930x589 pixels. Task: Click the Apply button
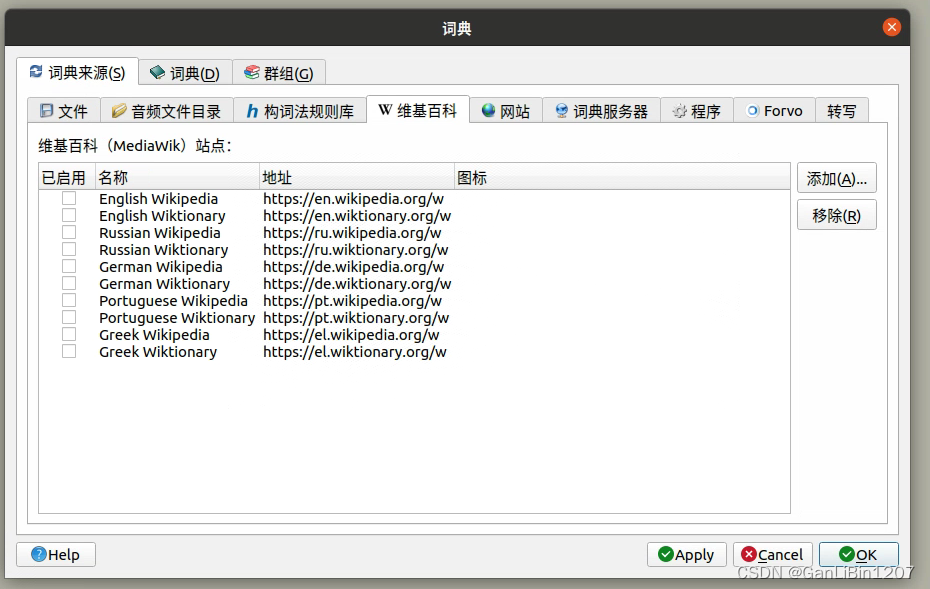tap(686, 555)
